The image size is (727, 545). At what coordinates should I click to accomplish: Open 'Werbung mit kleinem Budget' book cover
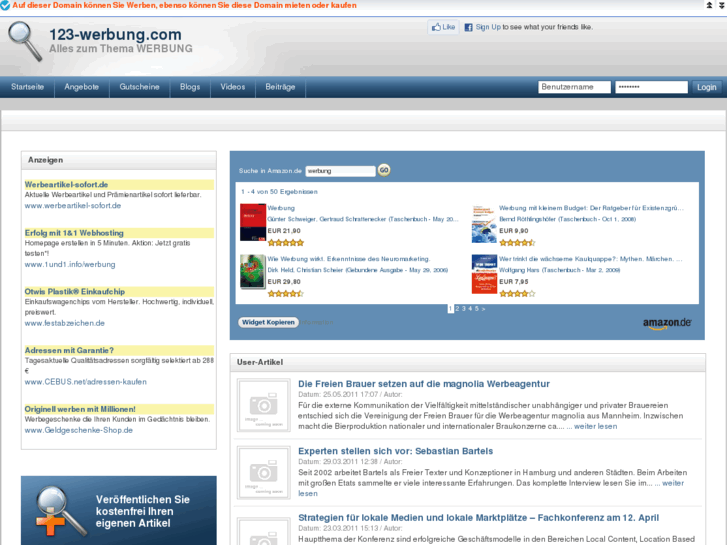pyautogui.click(x=484, y=224)
